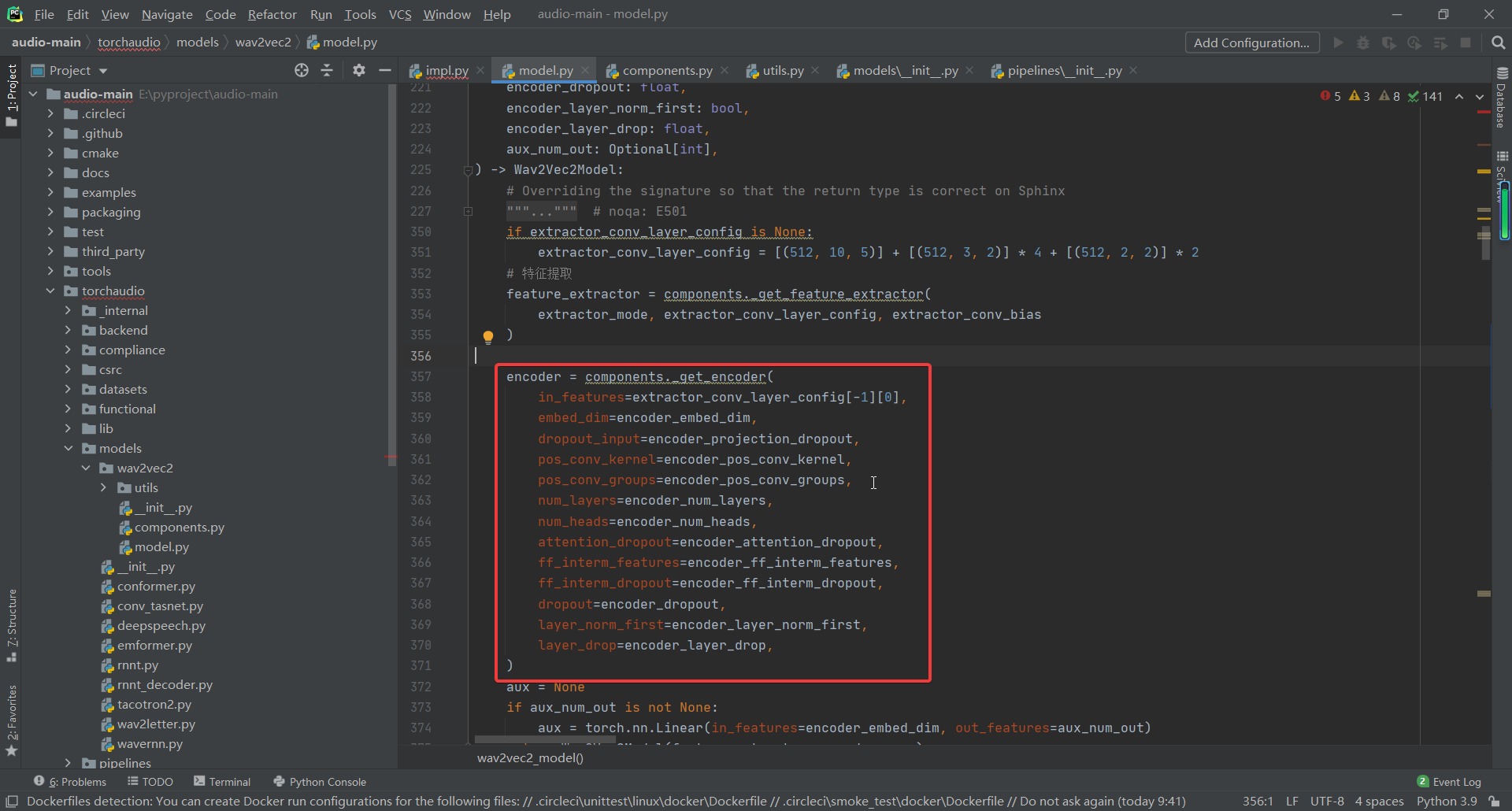The image size is (1512, 811).
Task: Go to next highlighted error arrow
Action: point(1480,96)
